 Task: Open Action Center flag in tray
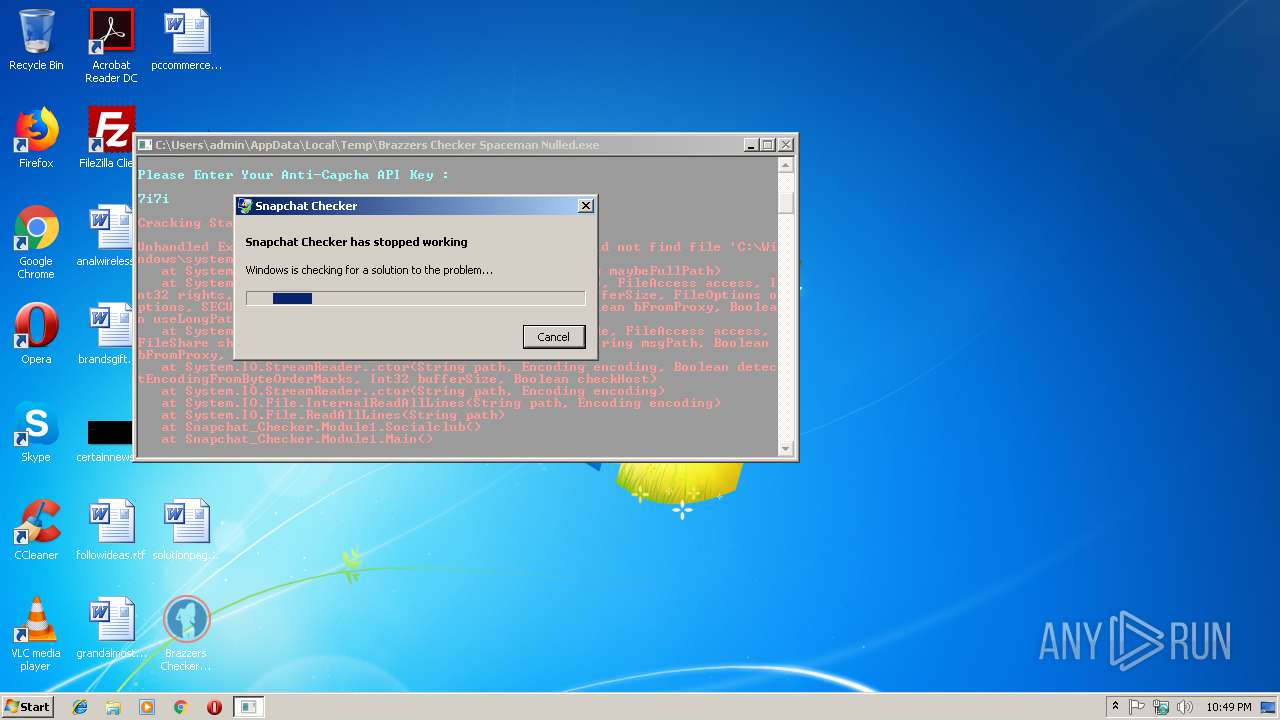tap(1137, 707)
